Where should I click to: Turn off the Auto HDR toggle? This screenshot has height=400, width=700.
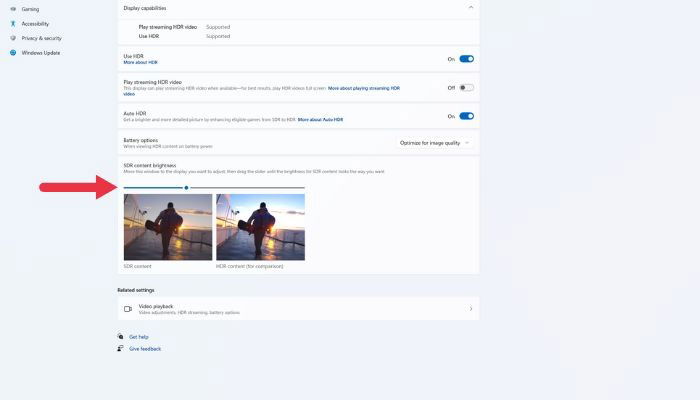click(467, 116)
